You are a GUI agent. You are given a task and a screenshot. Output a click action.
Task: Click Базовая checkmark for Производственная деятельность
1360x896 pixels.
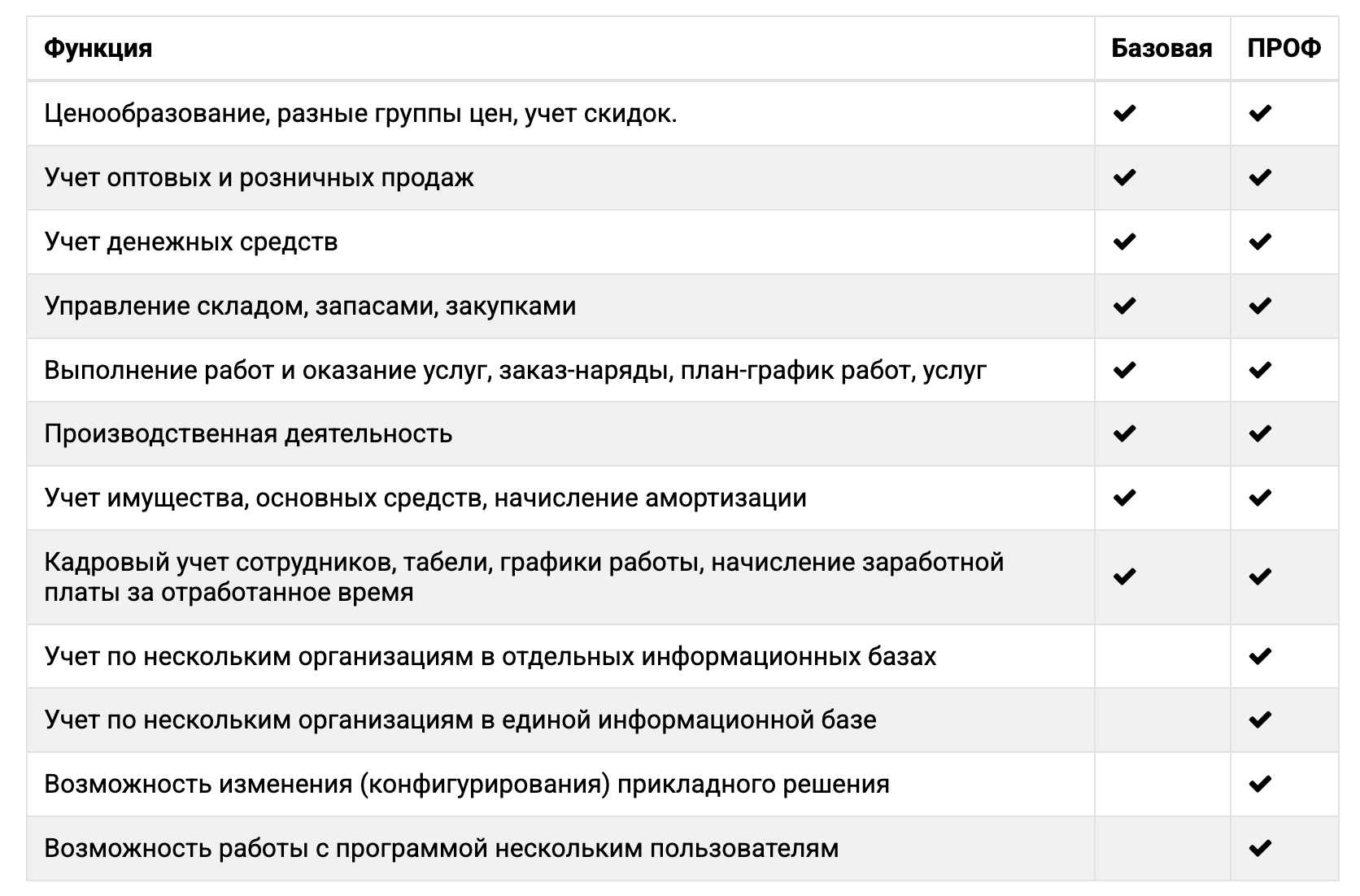coord(1124,433)
